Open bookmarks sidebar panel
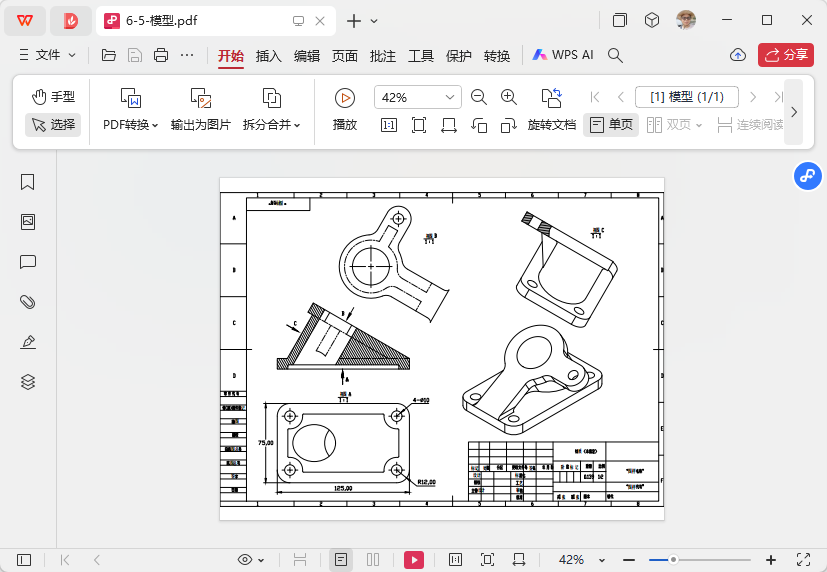The height and width of the screenshot is (572, 827). (x=27, y=182)
